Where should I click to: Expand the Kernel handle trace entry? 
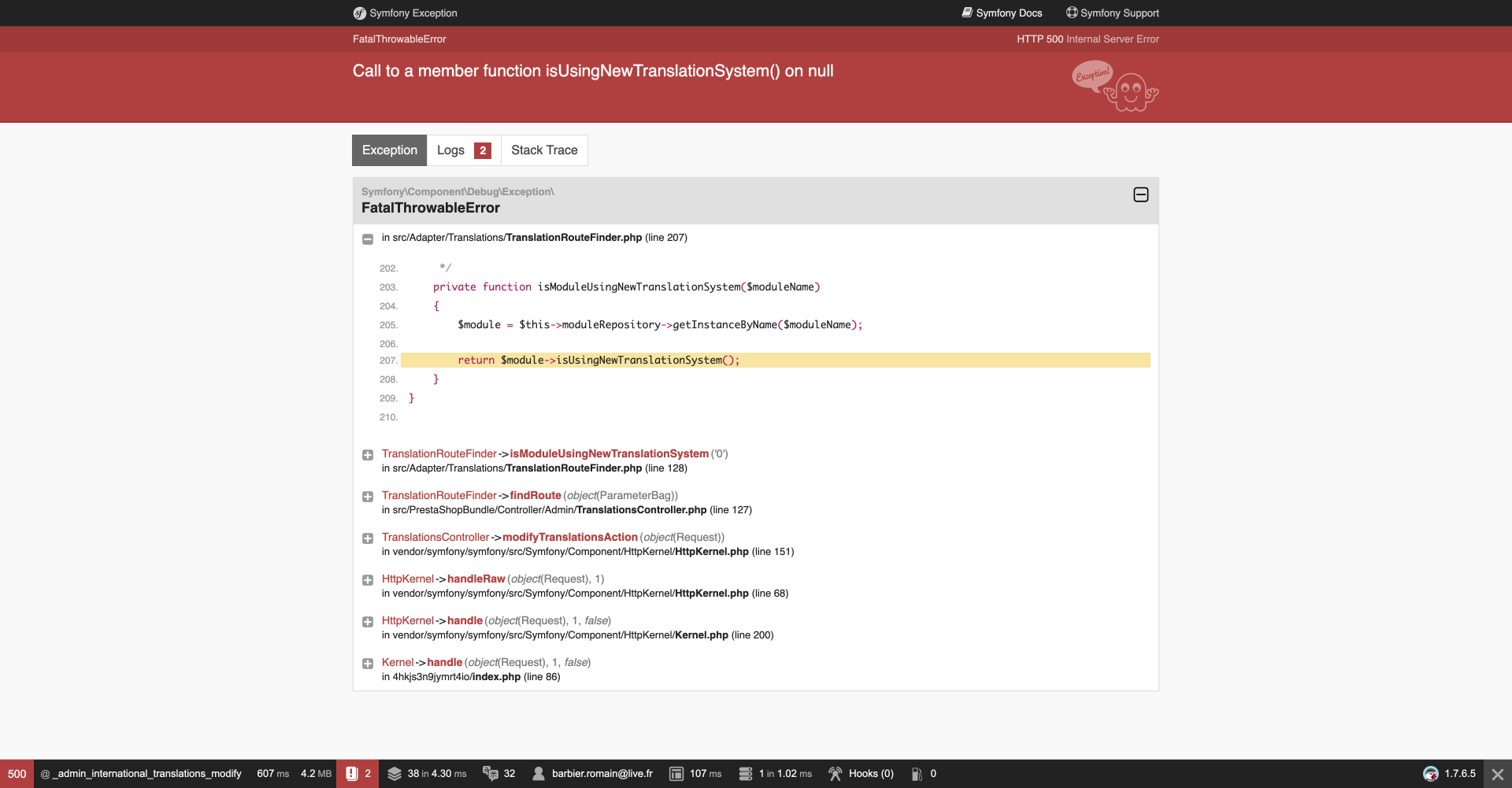point(368,664)
